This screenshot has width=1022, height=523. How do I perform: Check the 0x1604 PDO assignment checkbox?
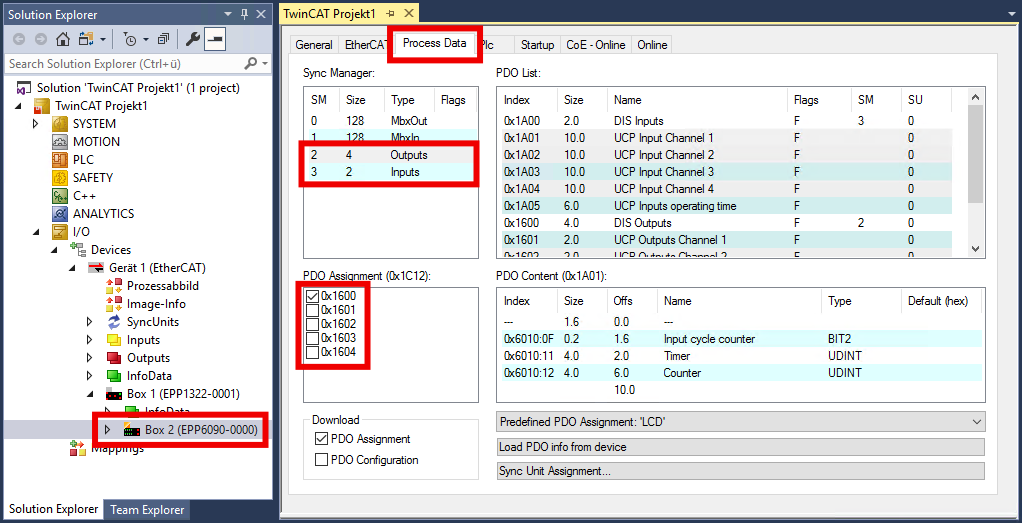(x=312, y=352)
